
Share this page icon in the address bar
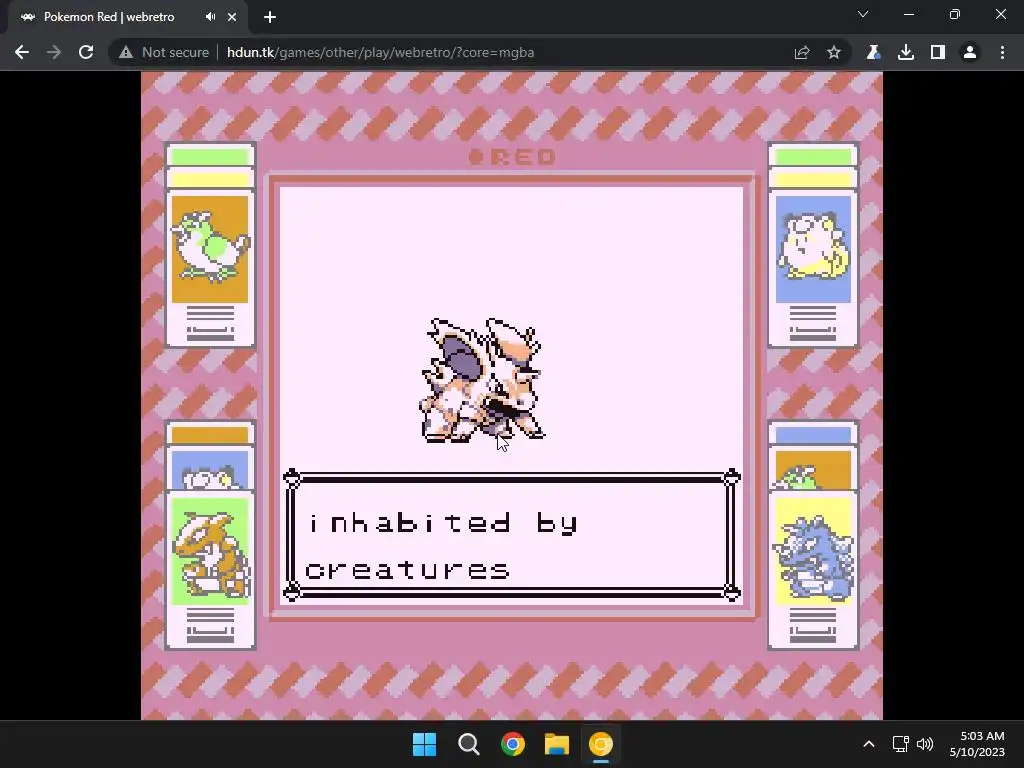[x=802, y=52]
